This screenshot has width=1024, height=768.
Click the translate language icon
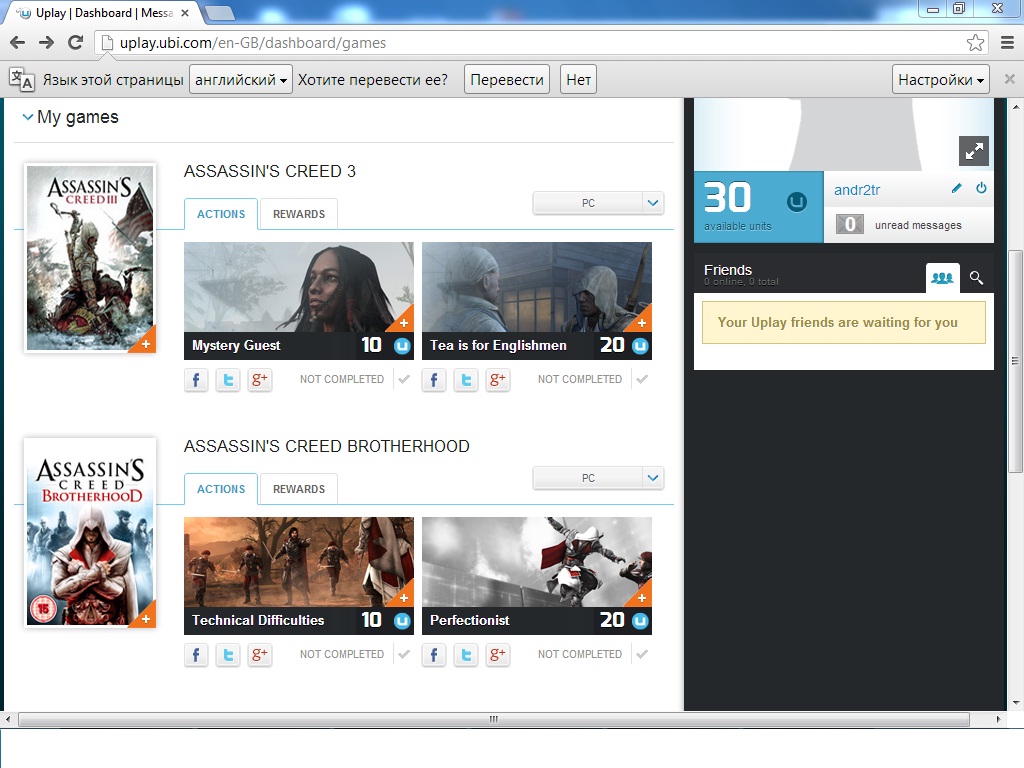click(22, 79)
